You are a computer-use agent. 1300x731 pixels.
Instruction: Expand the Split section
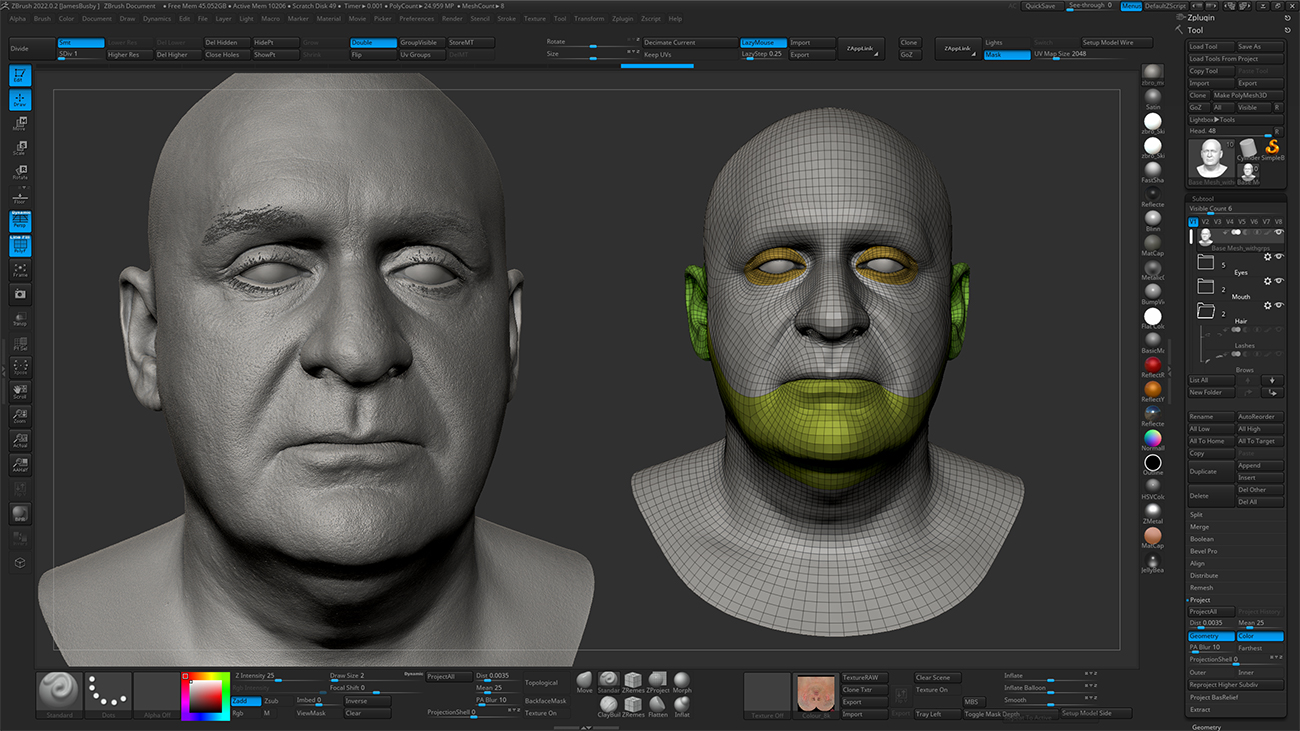click(x=1197, y=515)
